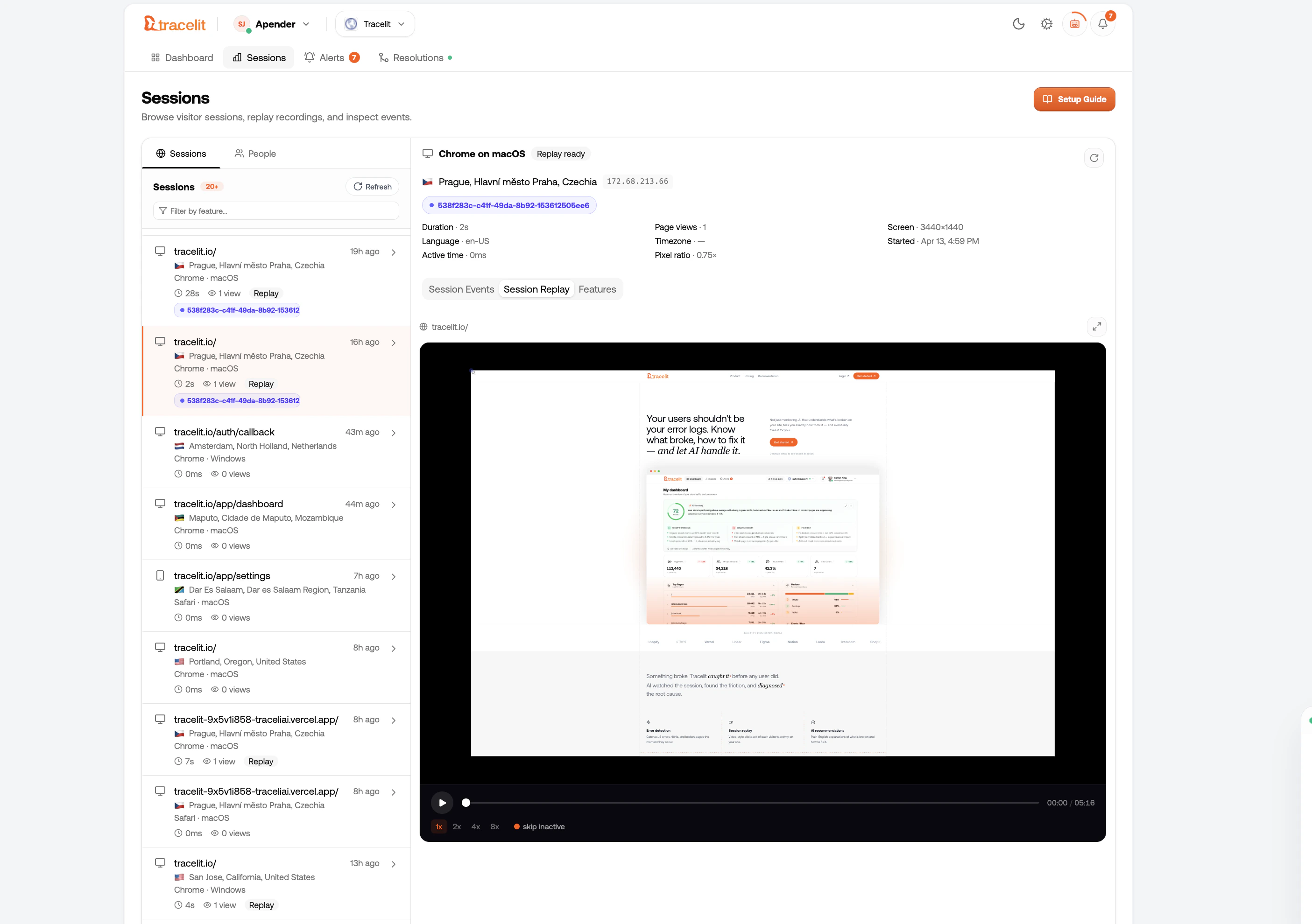The width and height of the screenshot is (1312, 924).
Task: Click the session replay preview viewport
Action: point(762,563)
